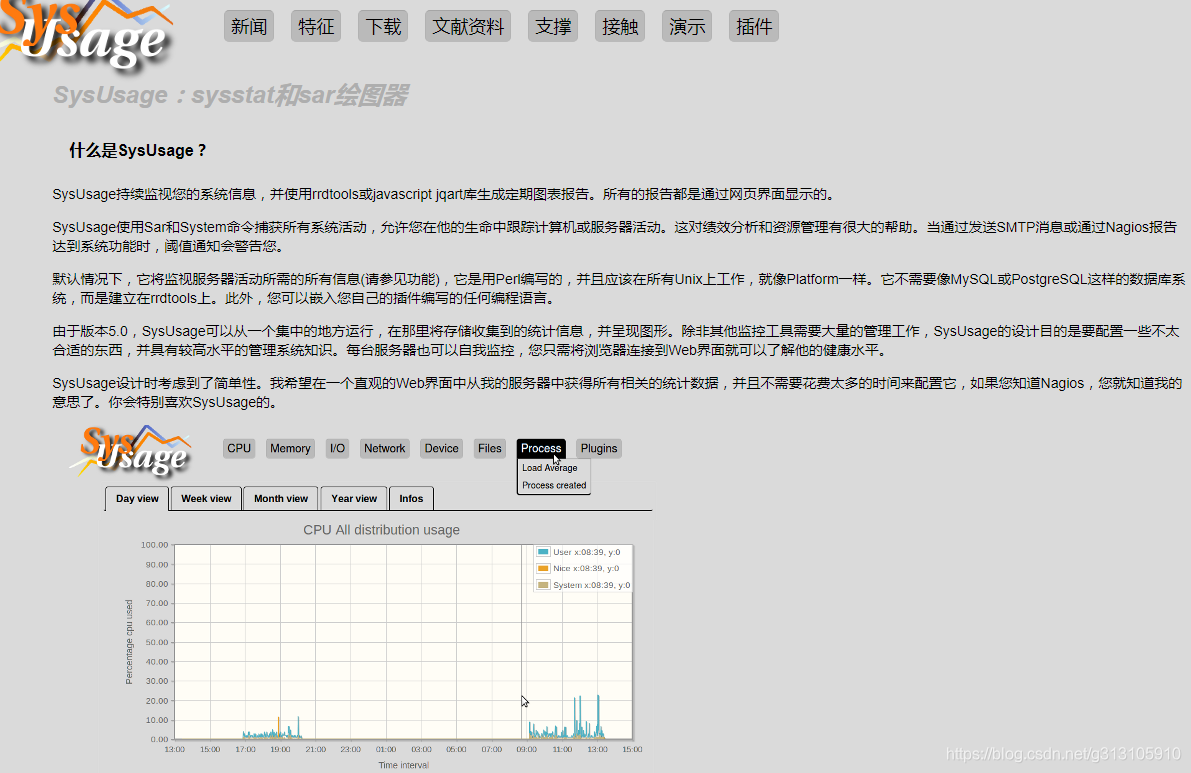Click the 'Nice x:08:39, y:0' legend label
Screen dimensions: 1191x773
point(586,568)
